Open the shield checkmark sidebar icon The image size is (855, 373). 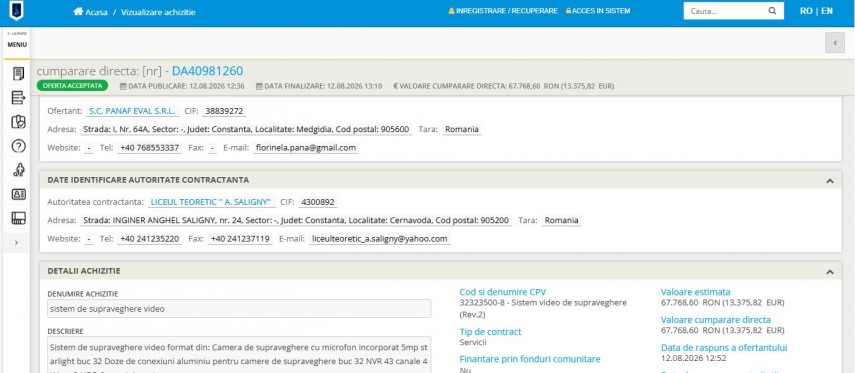click(18, 122)
